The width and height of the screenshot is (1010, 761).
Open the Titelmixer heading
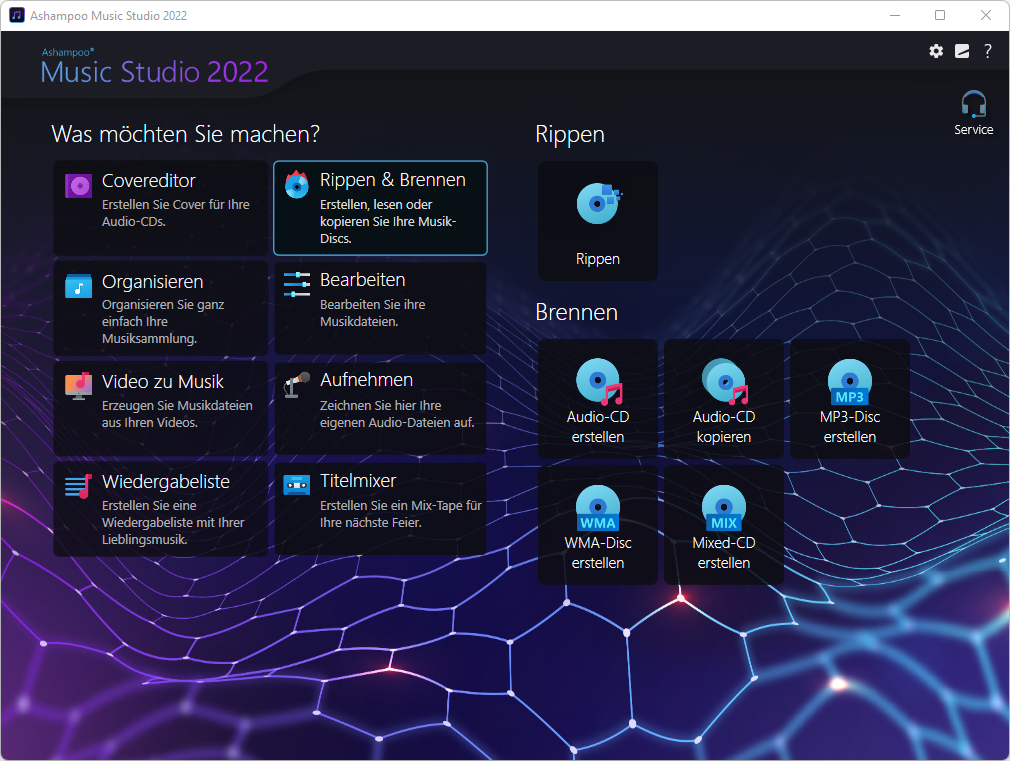(x=358, y=481)
